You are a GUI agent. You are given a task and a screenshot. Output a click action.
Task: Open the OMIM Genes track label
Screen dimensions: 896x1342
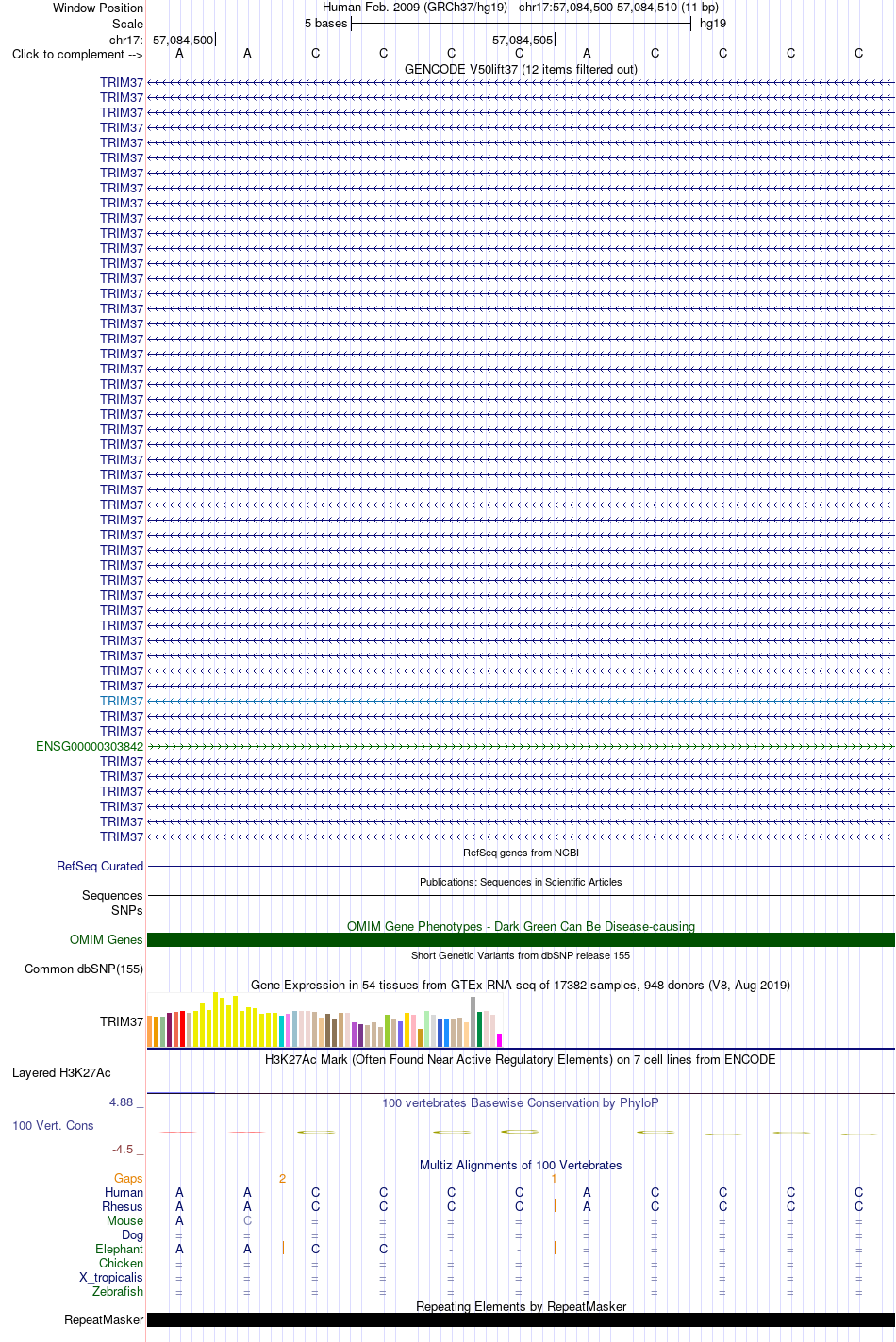[107, 939]
